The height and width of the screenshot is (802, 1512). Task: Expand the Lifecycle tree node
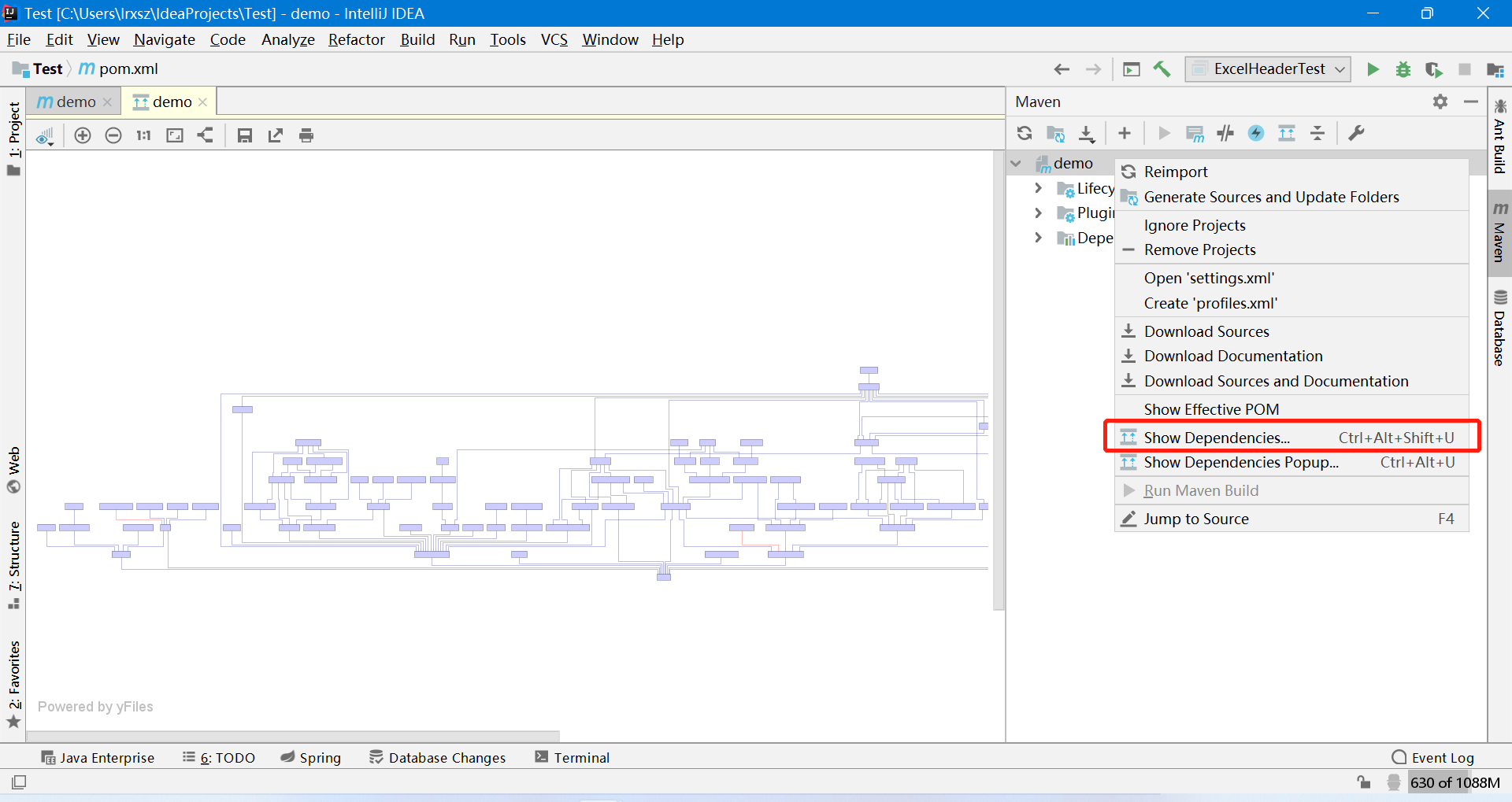[x=1038, y=188]
